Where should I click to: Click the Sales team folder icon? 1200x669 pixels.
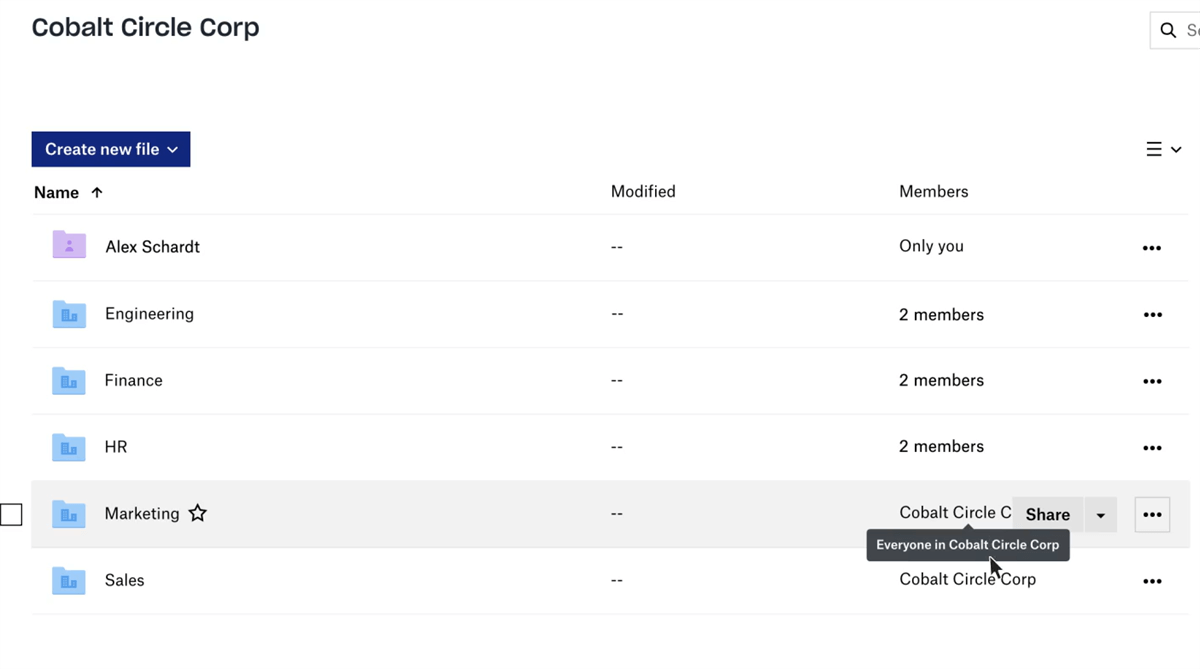click(69, 580)
